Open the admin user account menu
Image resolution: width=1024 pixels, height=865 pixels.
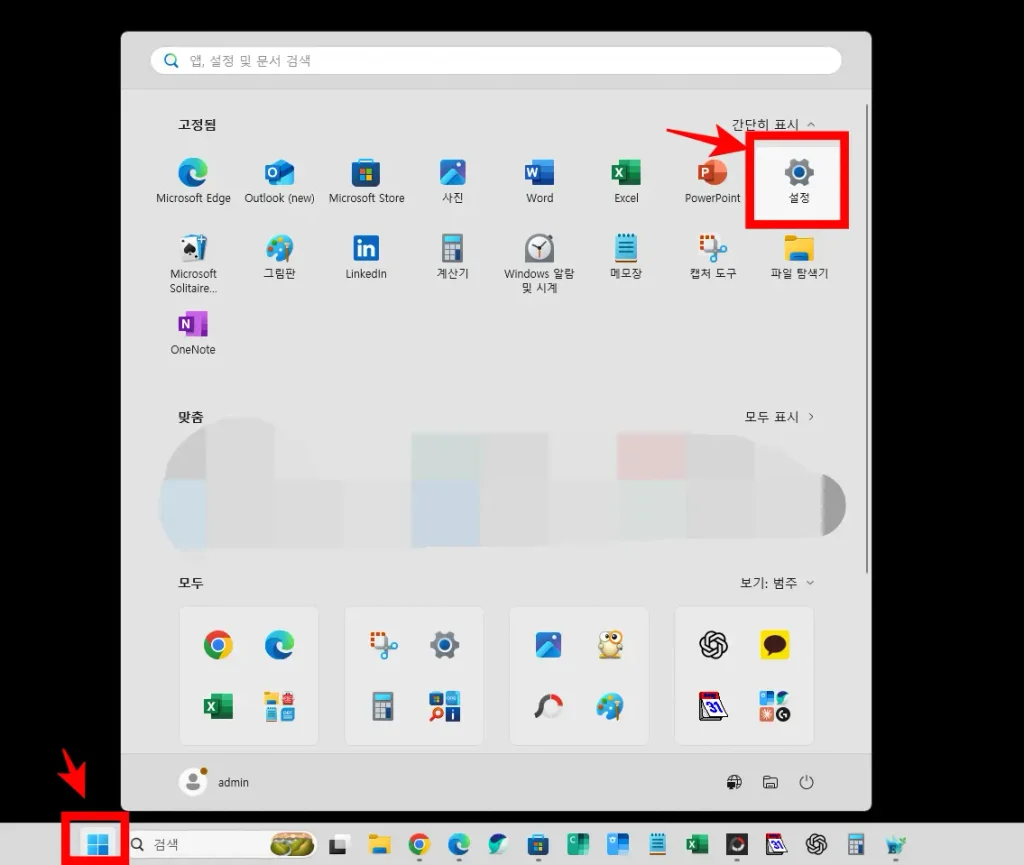point(214,782)
